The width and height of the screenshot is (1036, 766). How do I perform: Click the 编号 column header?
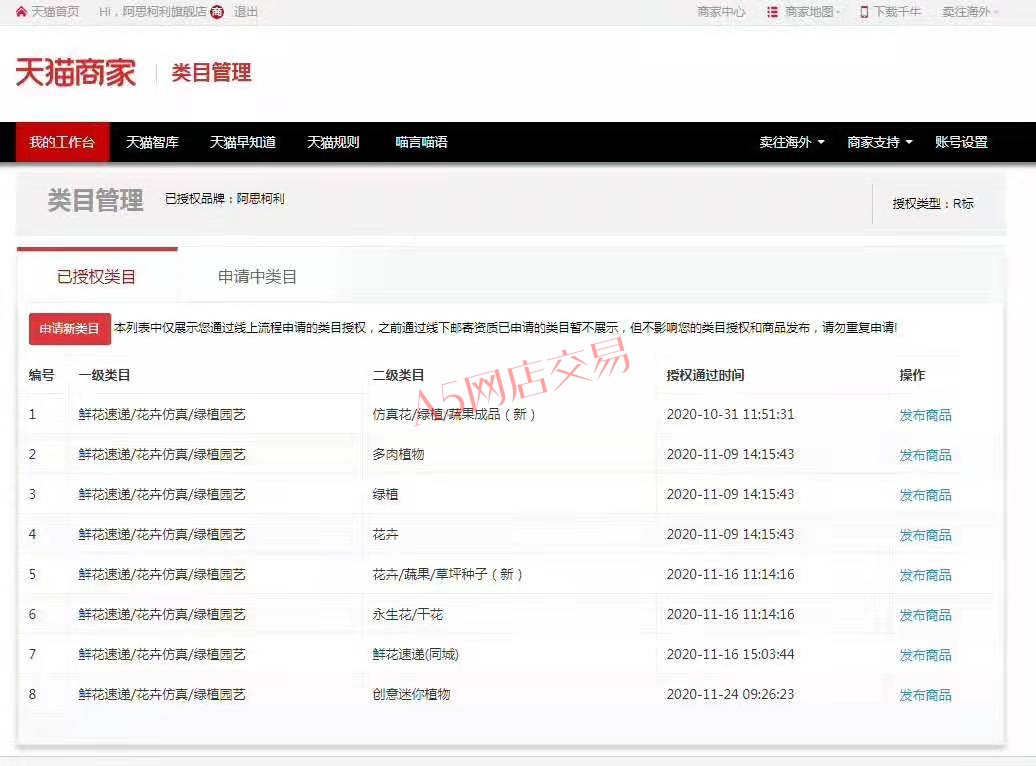42,375
